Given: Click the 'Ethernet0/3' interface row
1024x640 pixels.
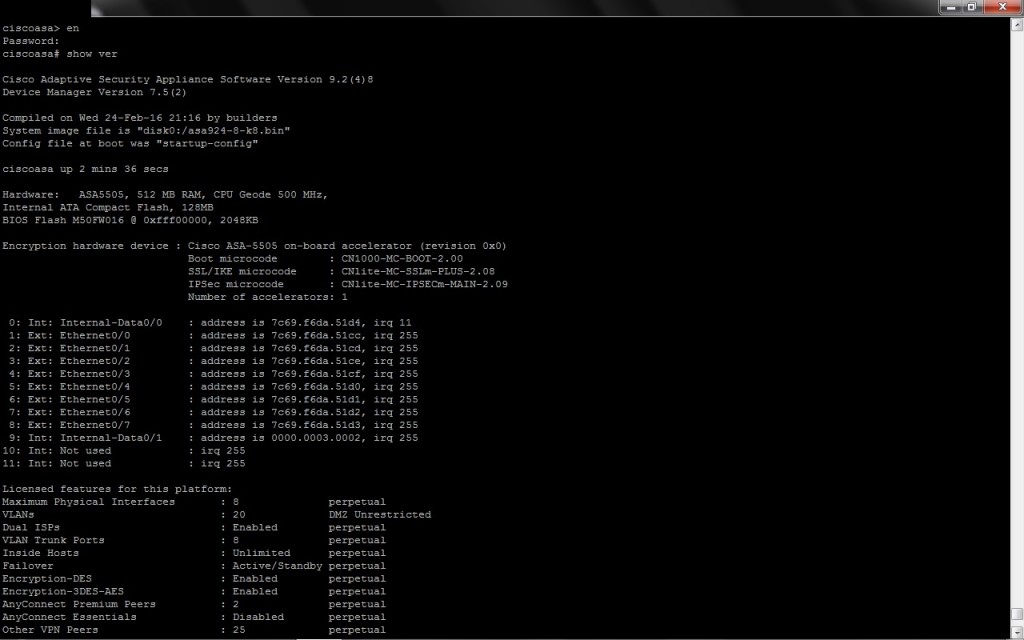Looking at the screenshot, I should pyautogui.click(x=213, y=374).
